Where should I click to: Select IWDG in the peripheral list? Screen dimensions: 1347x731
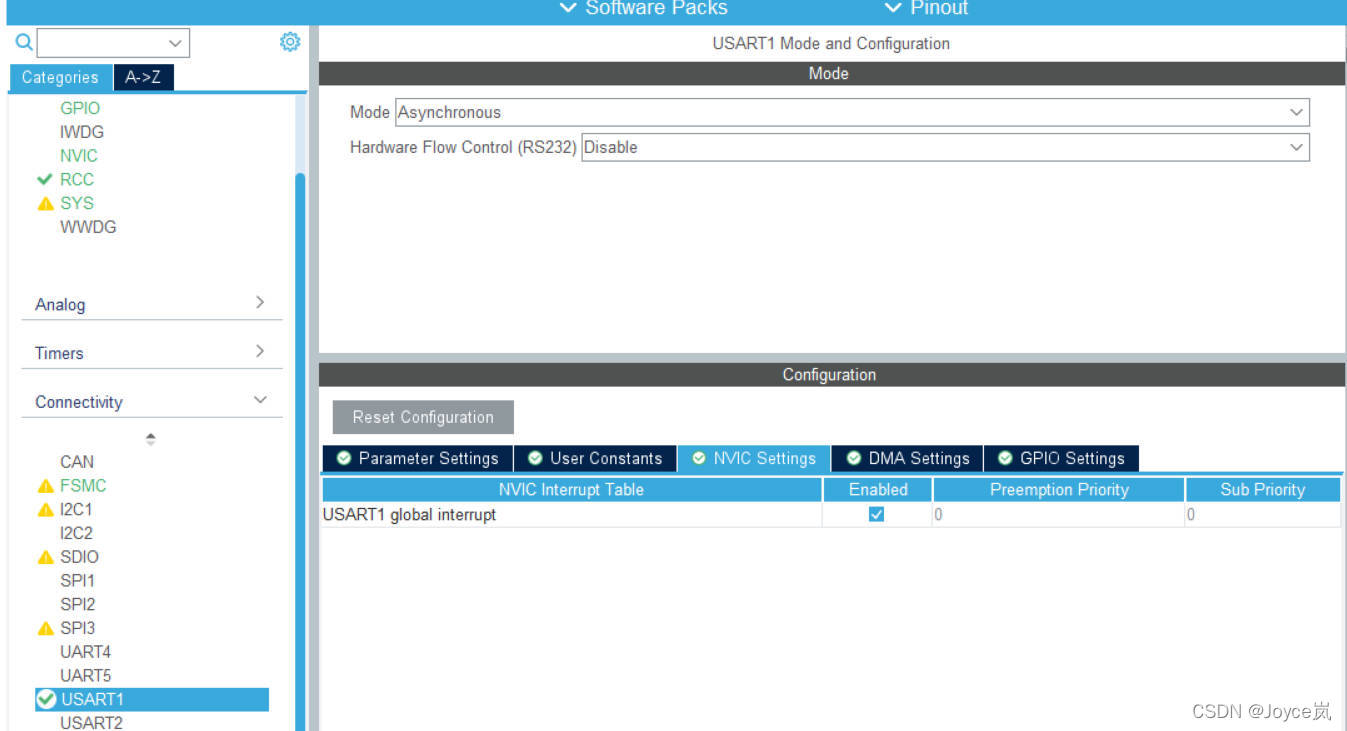coord(82,132)
